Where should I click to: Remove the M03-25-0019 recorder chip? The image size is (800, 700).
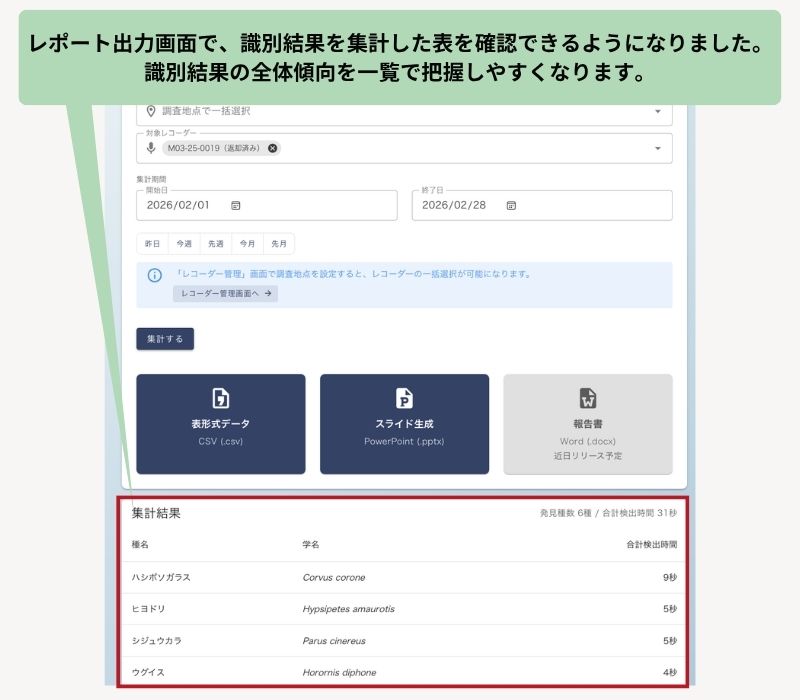click(x=272, y=148)
